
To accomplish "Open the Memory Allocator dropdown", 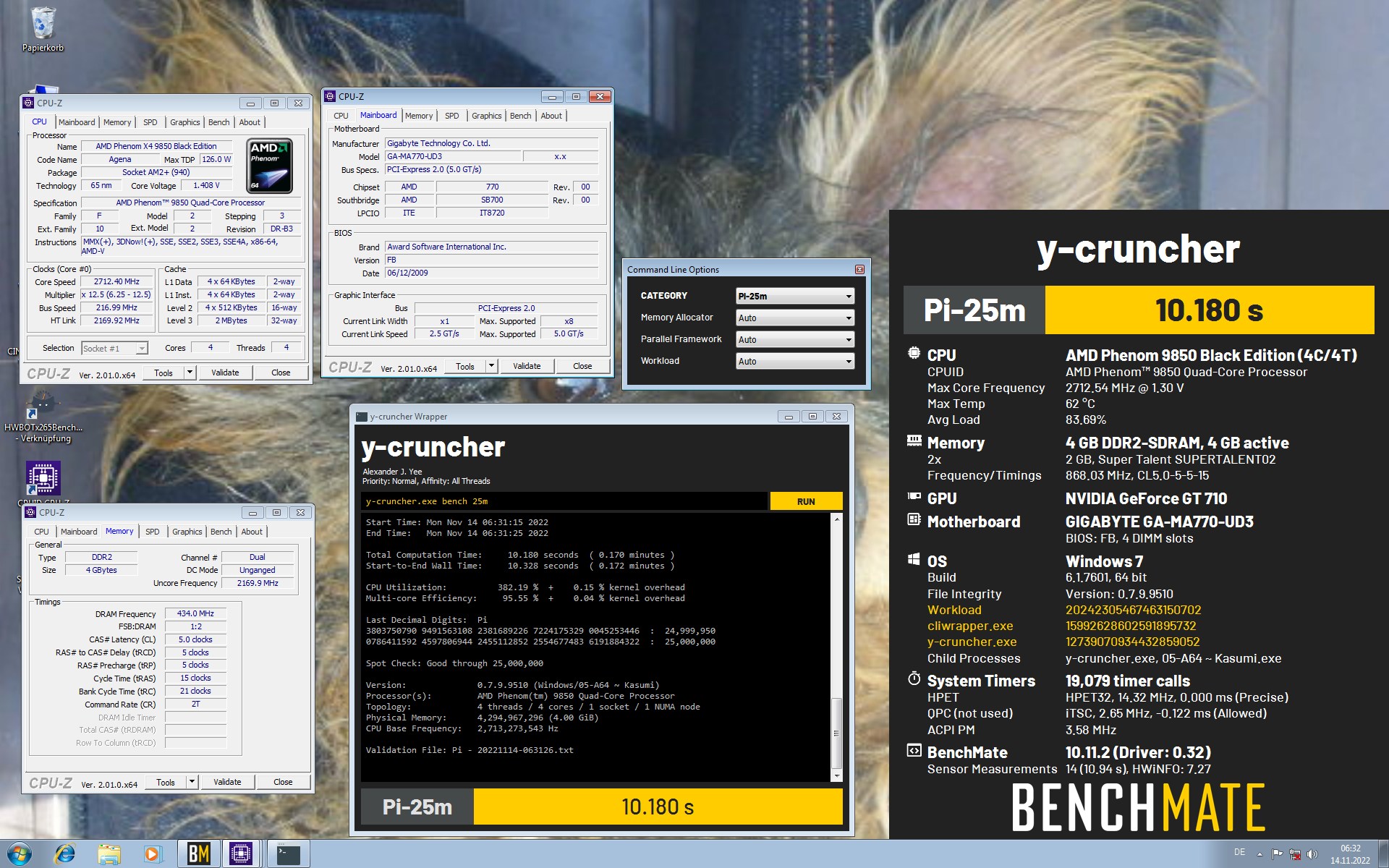I will [795, 318].
